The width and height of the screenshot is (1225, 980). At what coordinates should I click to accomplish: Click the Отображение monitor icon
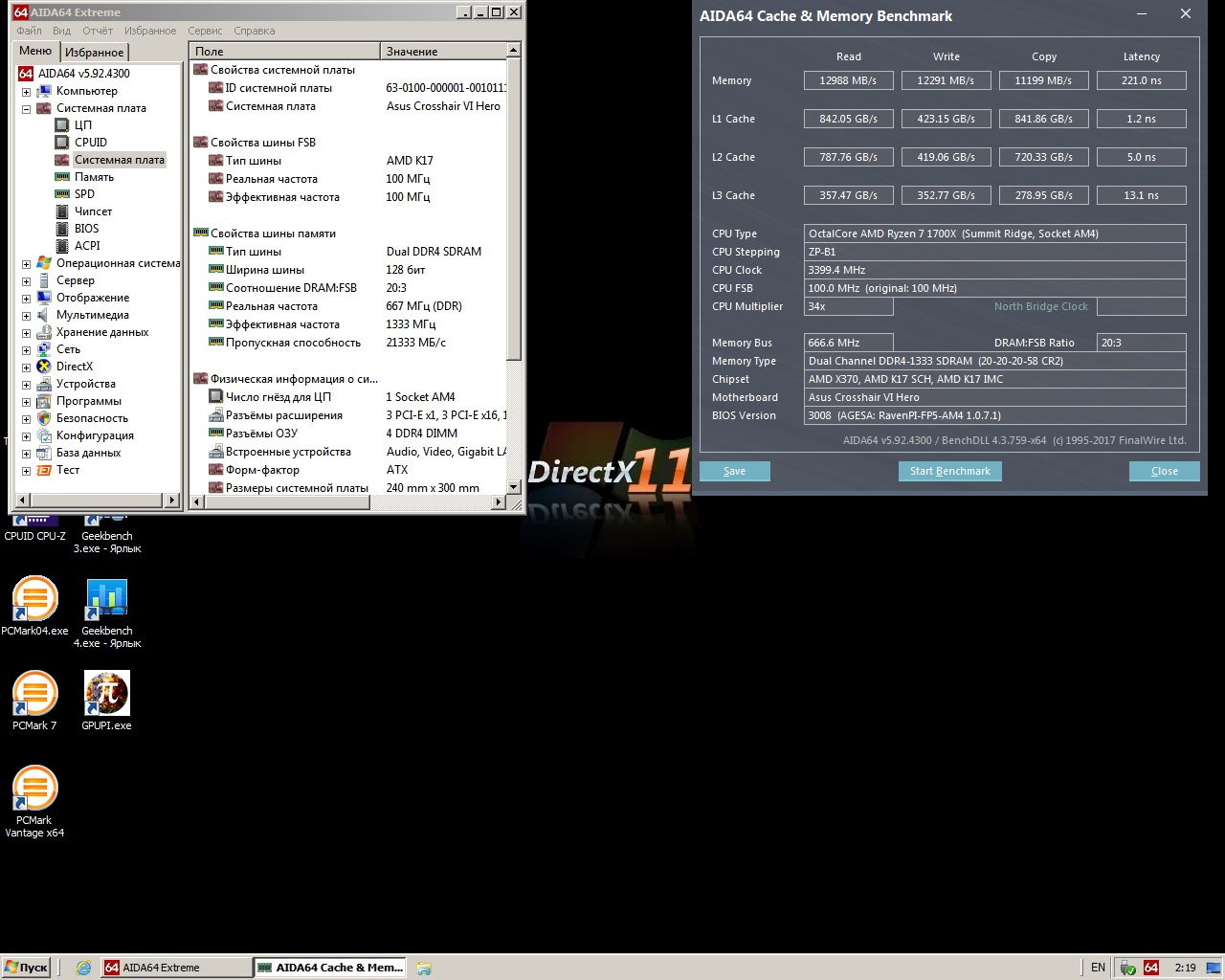tap(44, 298)
